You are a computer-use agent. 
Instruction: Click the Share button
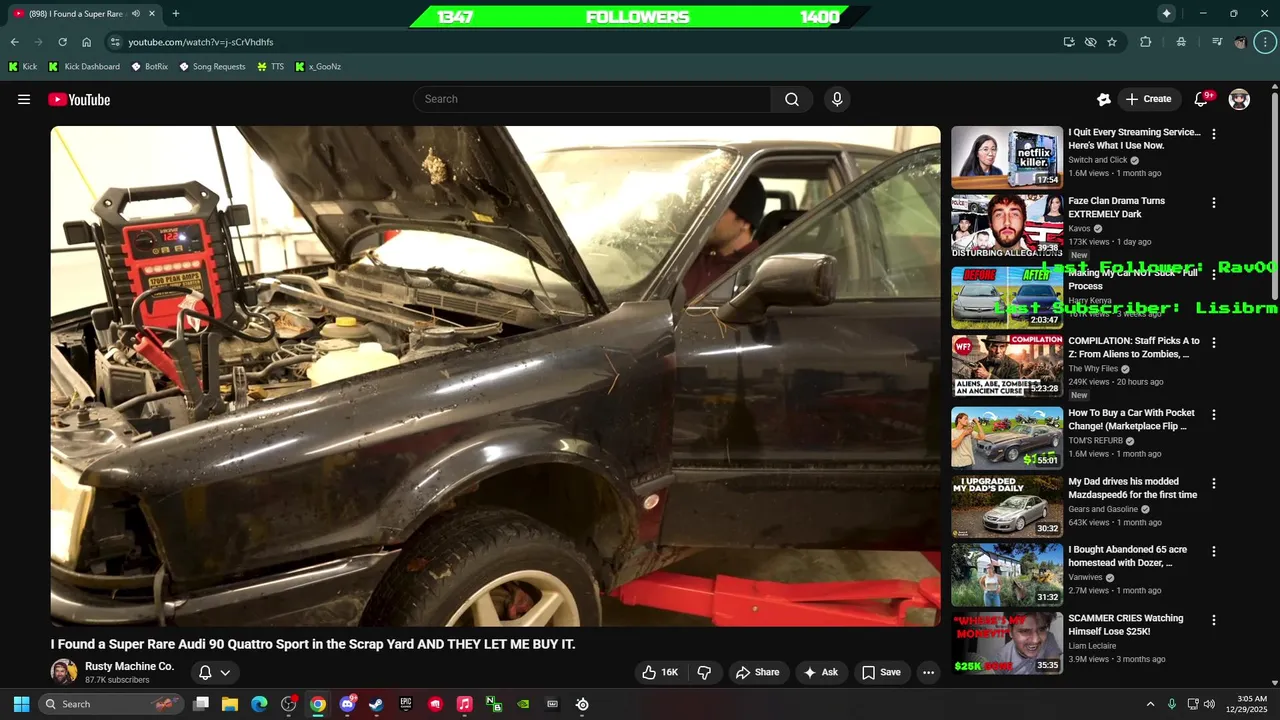coord(757,672)
